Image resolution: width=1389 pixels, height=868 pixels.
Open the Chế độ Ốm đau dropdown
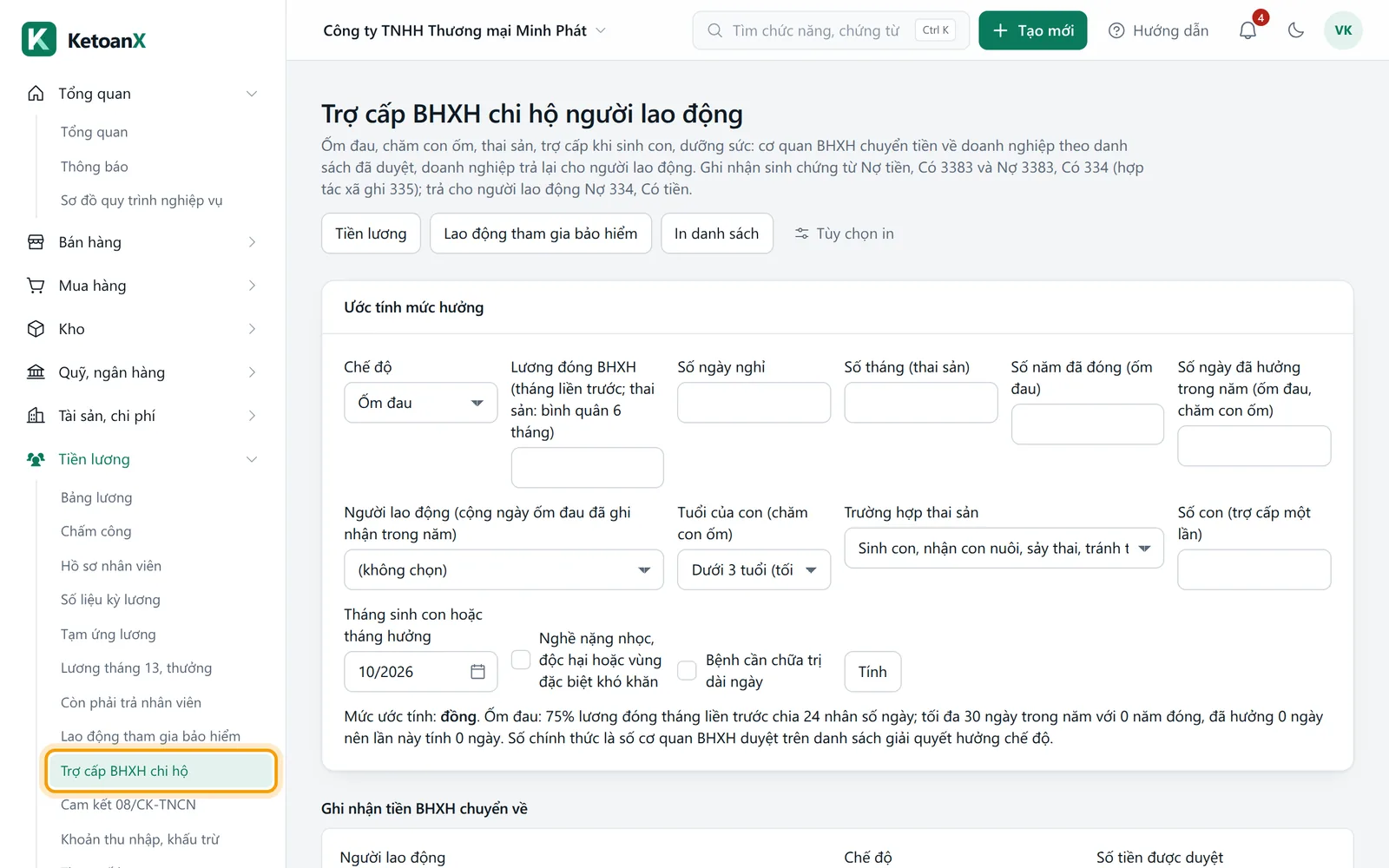(421, 403)
